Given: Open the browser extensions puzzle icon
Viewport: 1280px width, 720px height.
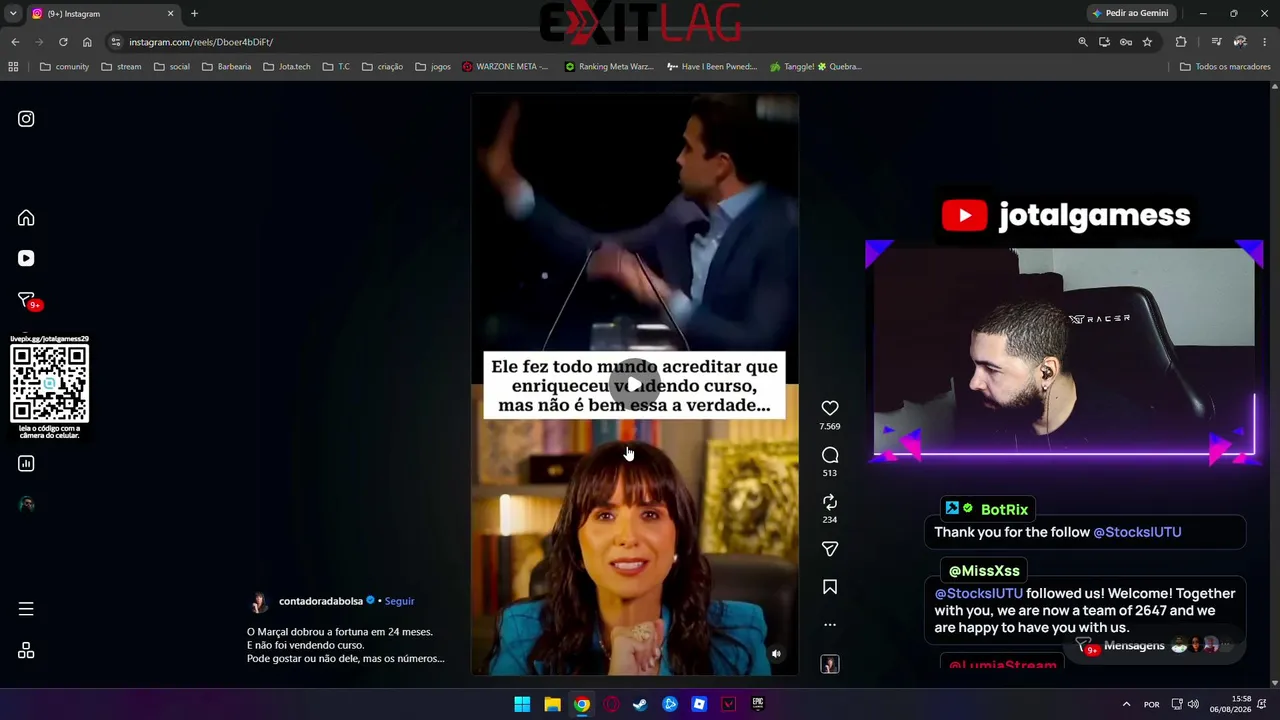Looking at the screenshot, I should (x=1181, y=42).
